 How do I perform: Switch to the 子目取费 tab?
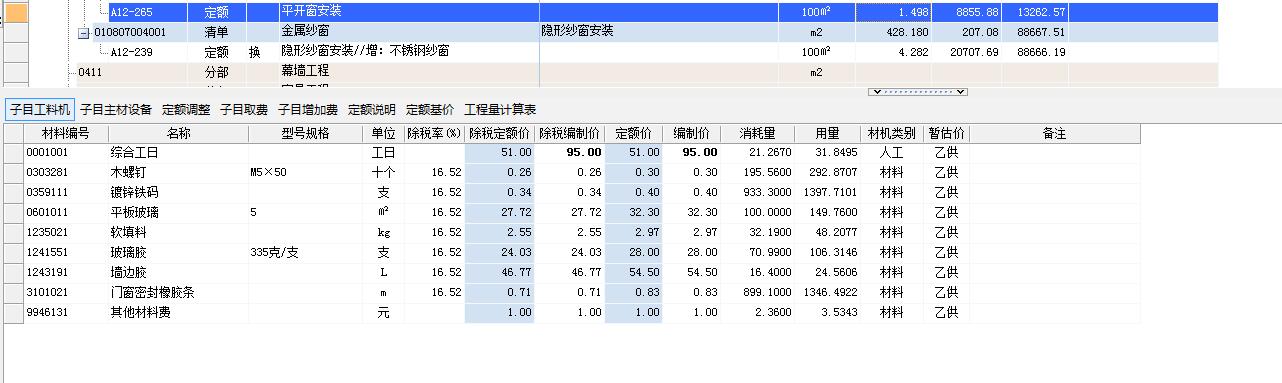[244, 109]
